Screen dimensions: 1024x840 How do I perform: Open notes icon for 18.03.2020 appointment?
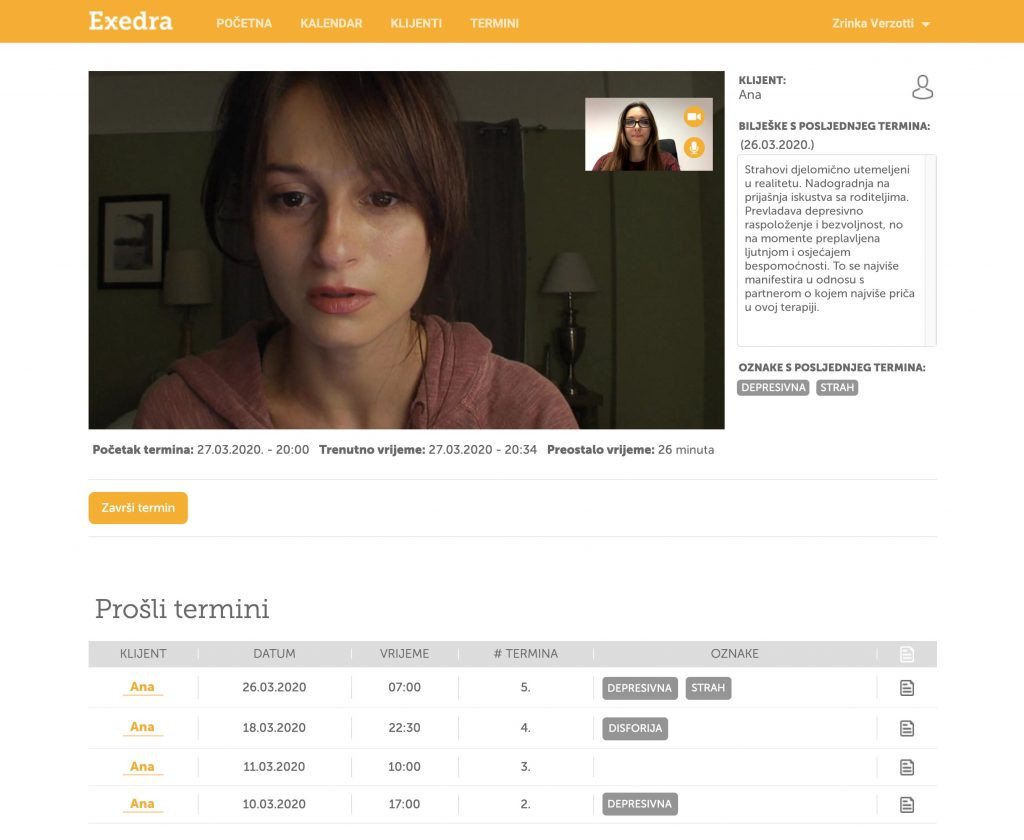tap(906, 728)
